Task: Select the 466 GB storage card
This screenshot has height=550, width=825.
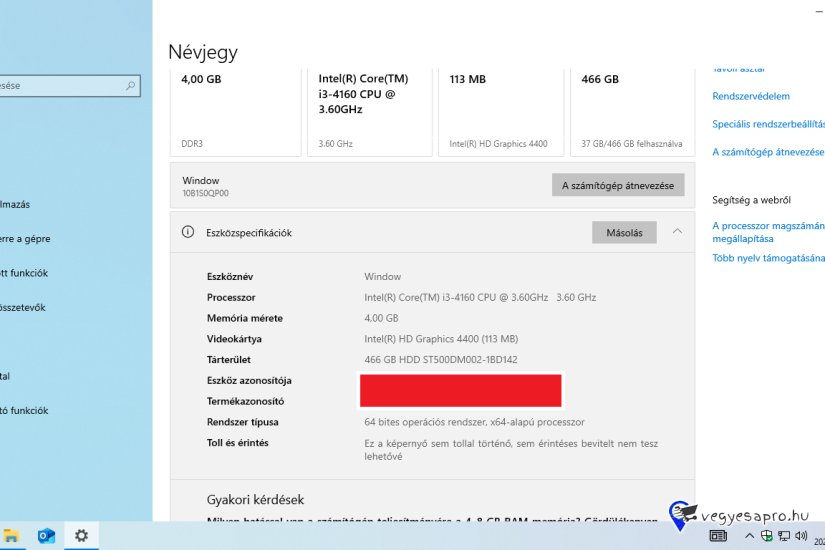Action: [632, 110]
